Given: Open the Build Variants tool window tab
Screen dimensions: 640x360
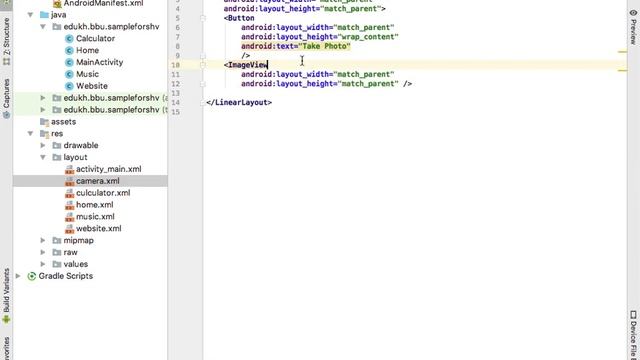Looking at the screenshot, I should click(x=6, y=296).
